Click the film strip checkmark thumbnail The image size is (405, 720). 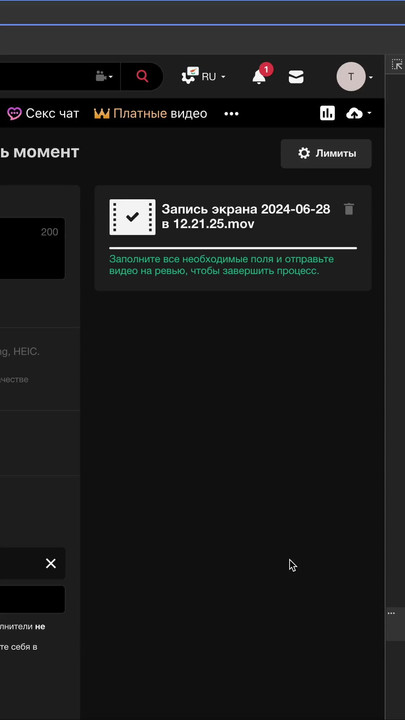[132, 217]
